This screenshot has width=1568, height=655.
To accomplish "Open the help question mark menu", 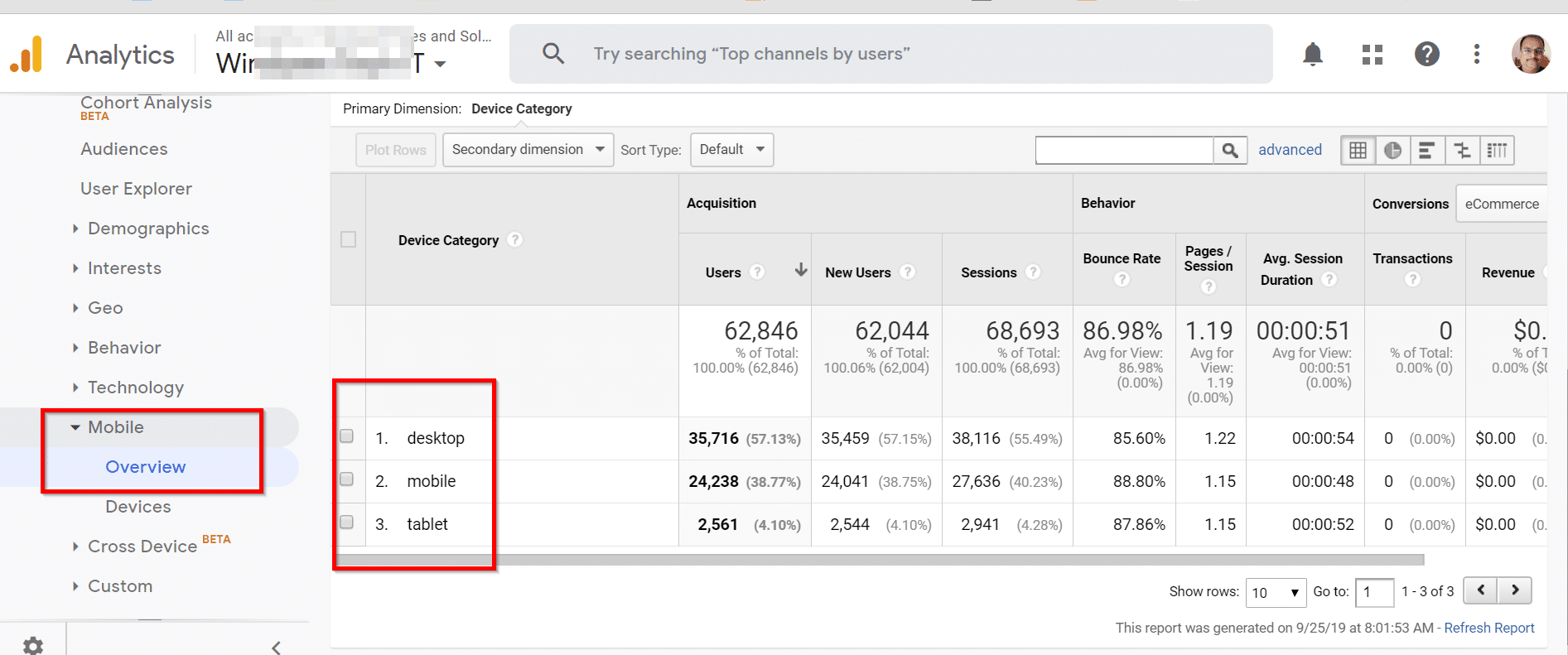I will [1426, 55].
